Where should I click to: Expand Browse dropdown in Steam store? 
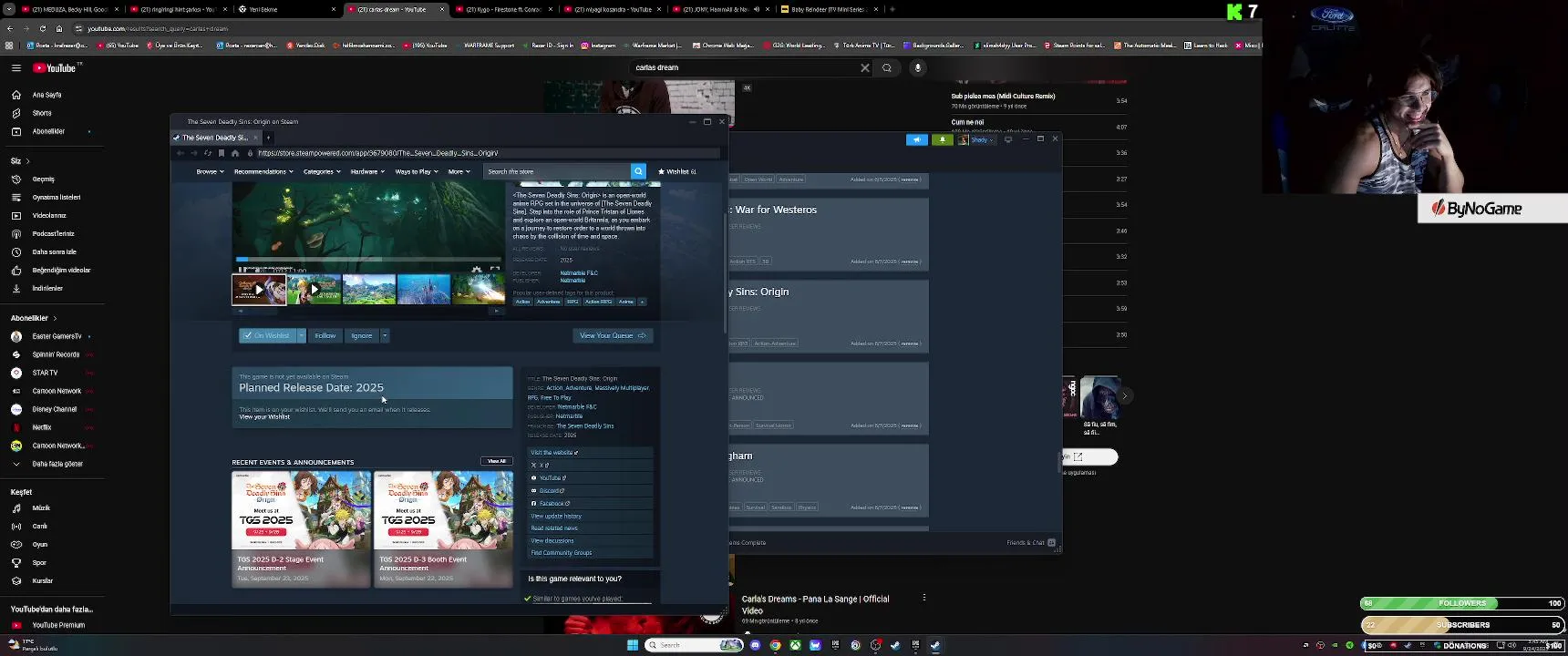[x=210, y=171]
